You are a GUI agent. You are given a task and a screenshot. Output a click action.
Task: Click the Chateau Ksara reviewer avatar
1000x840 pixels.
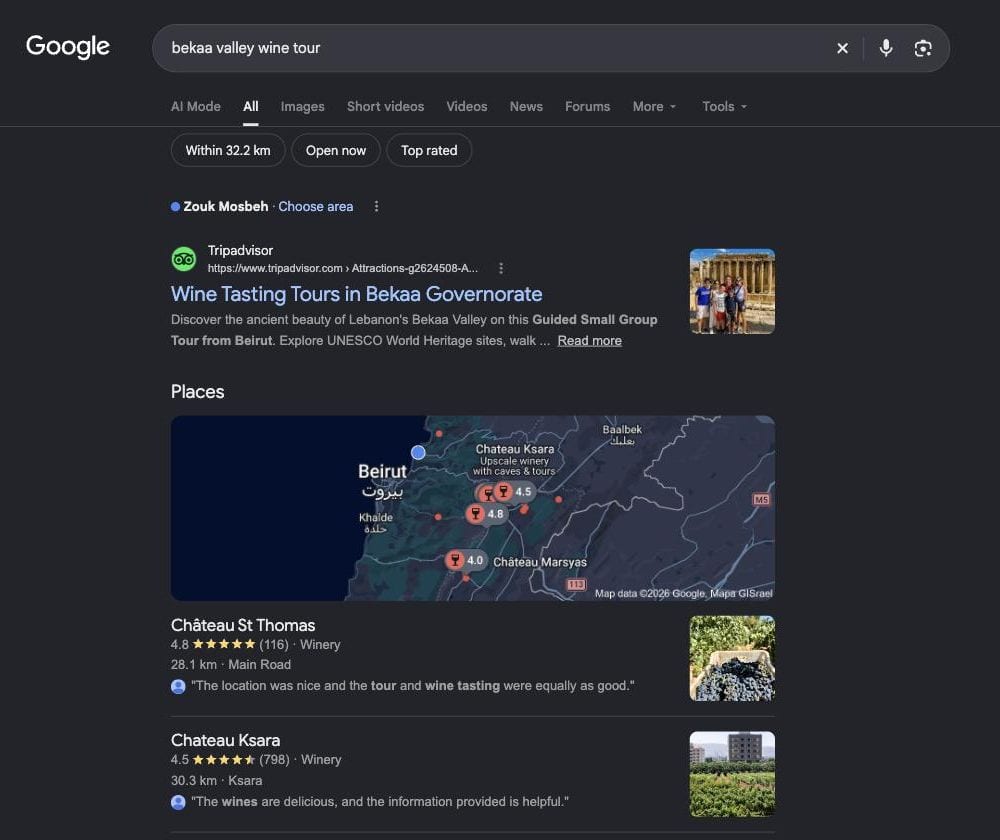point(178,802)
